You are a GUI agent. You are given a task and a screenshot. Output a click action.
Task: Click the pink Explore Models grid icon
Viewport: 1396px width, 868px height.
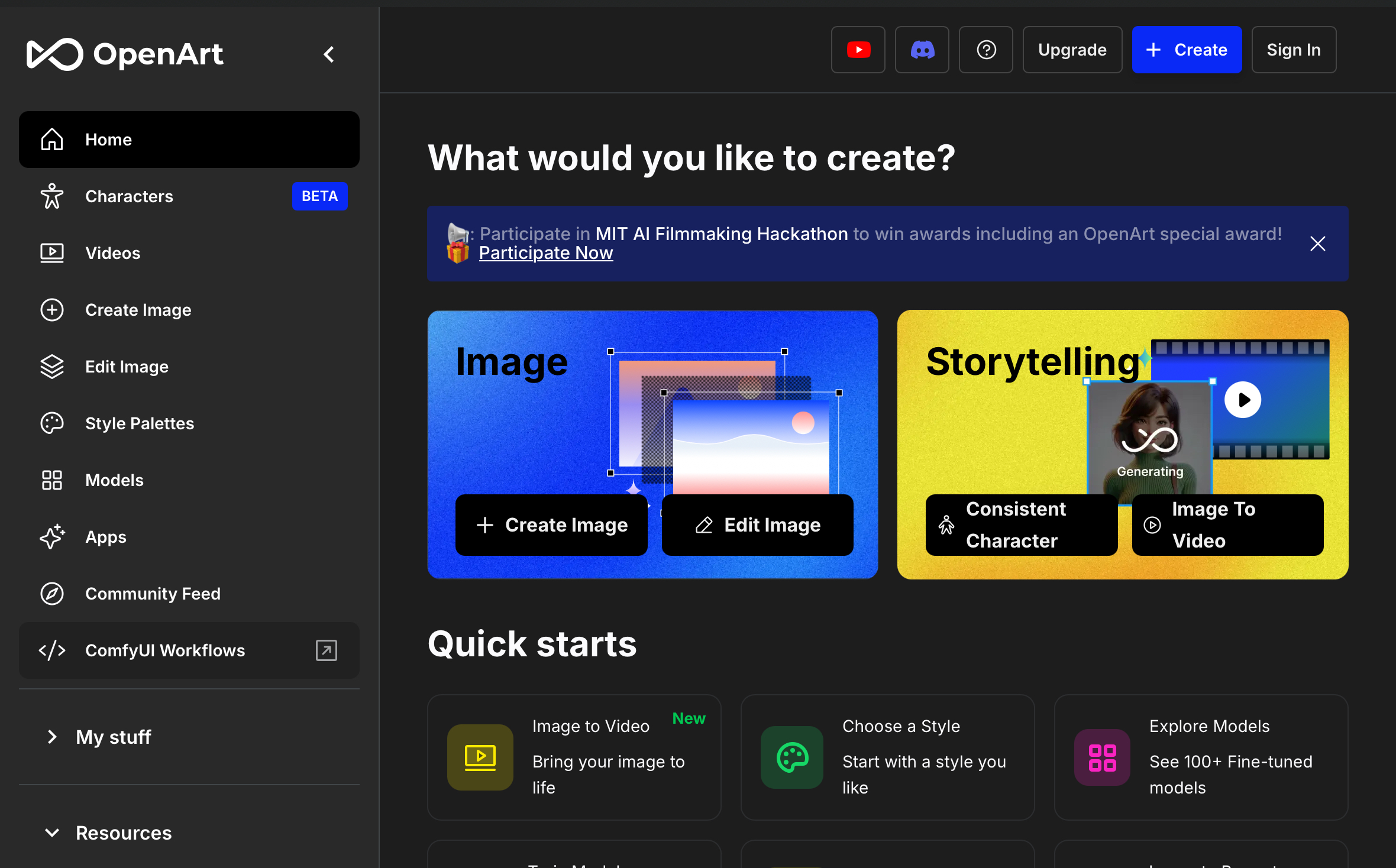point(1103,757)
